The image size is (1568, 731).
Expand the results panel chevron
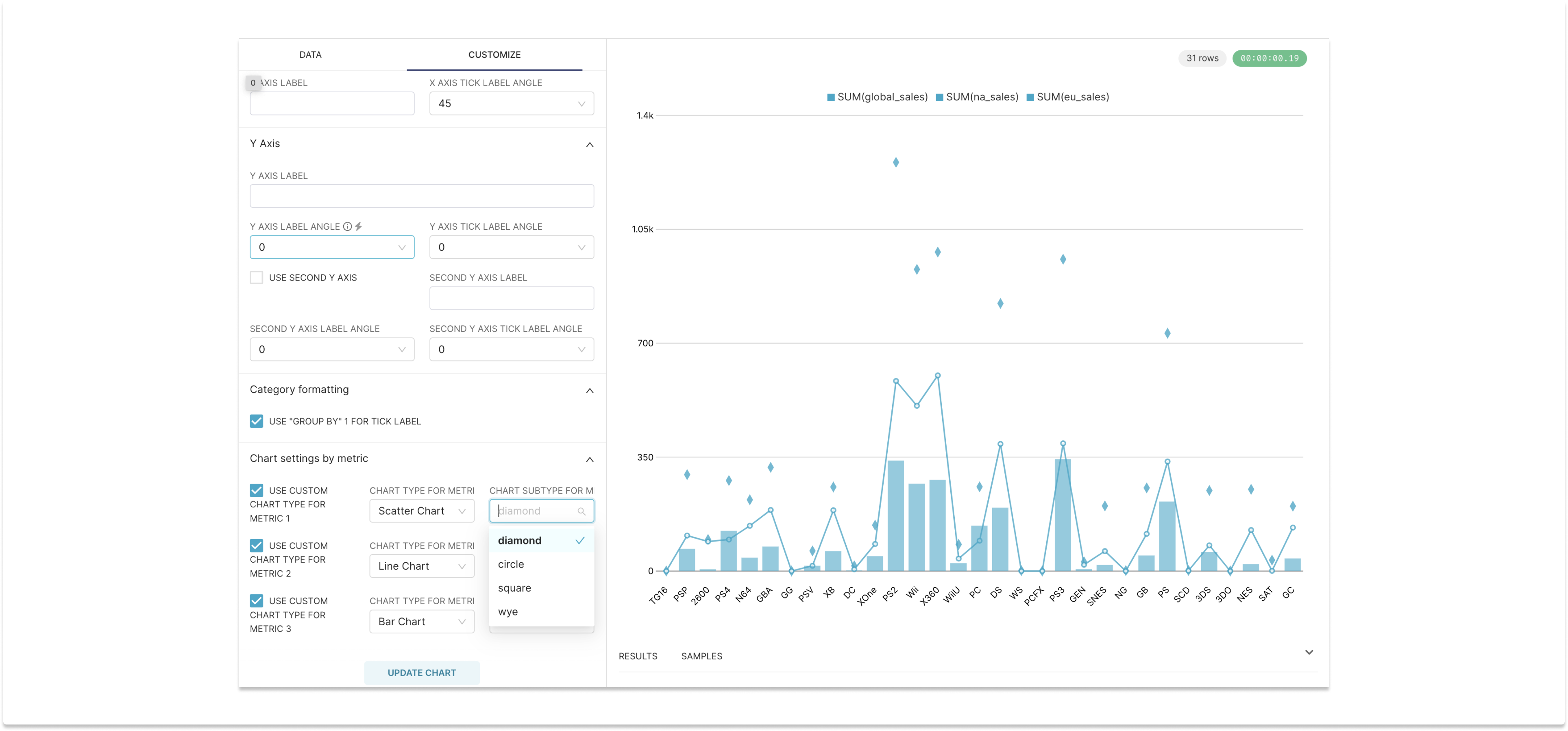tap(1309, 653)
